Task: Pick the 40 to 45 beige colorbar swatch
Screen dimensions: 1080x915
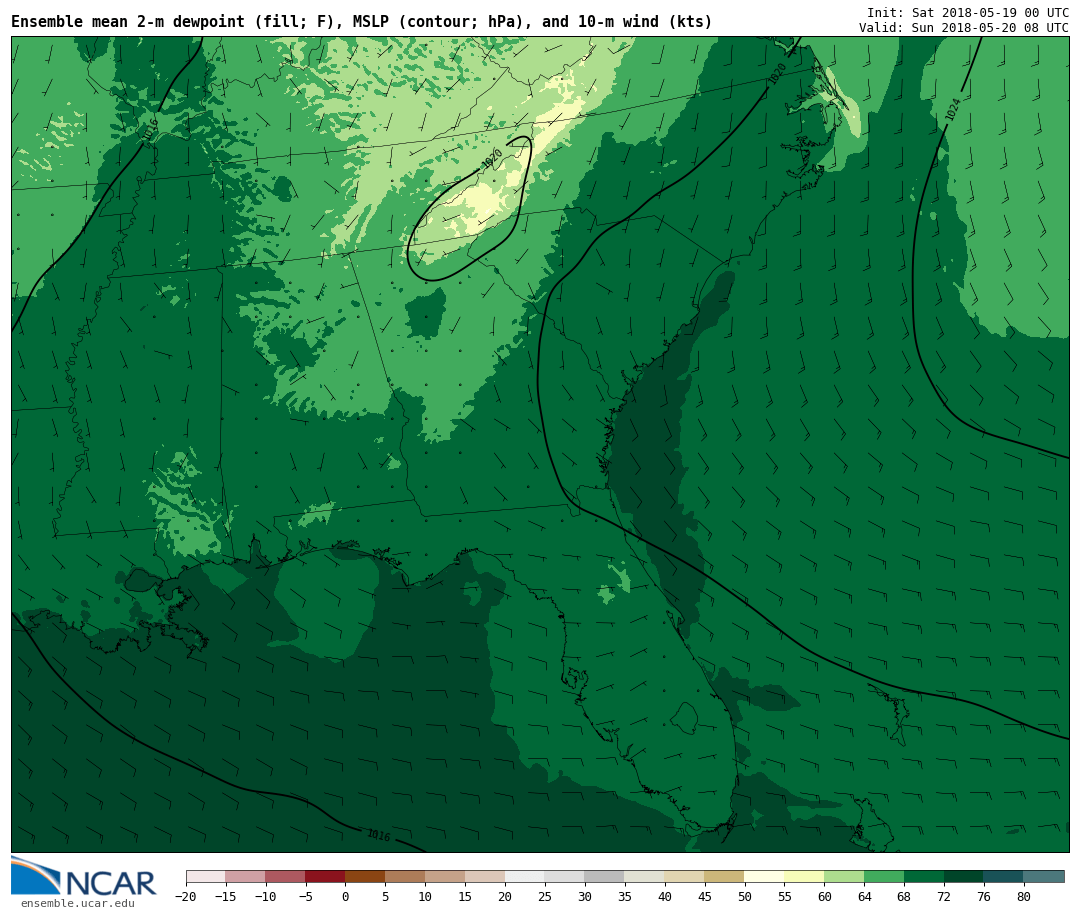Action: pos(685,877)
